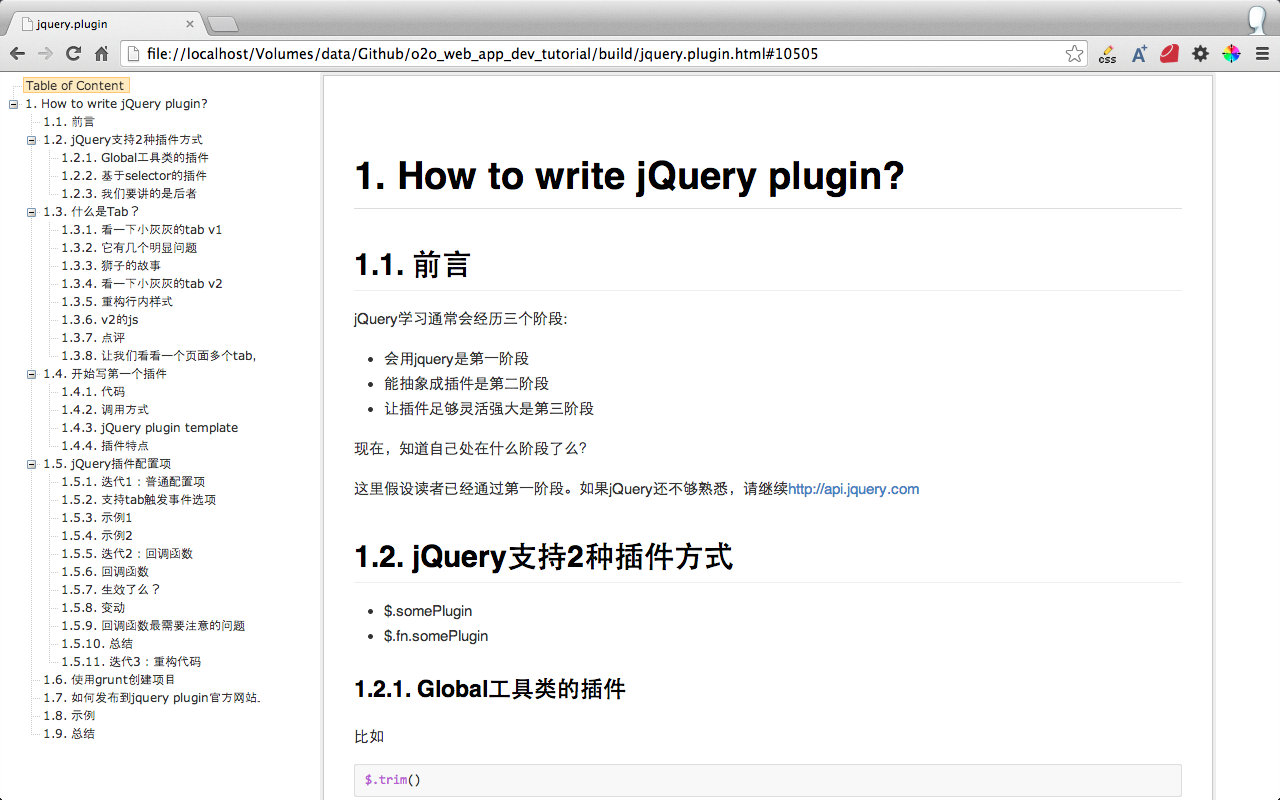
Task: Open the color wheel extension icon
Action: [x=1231, y=54]
